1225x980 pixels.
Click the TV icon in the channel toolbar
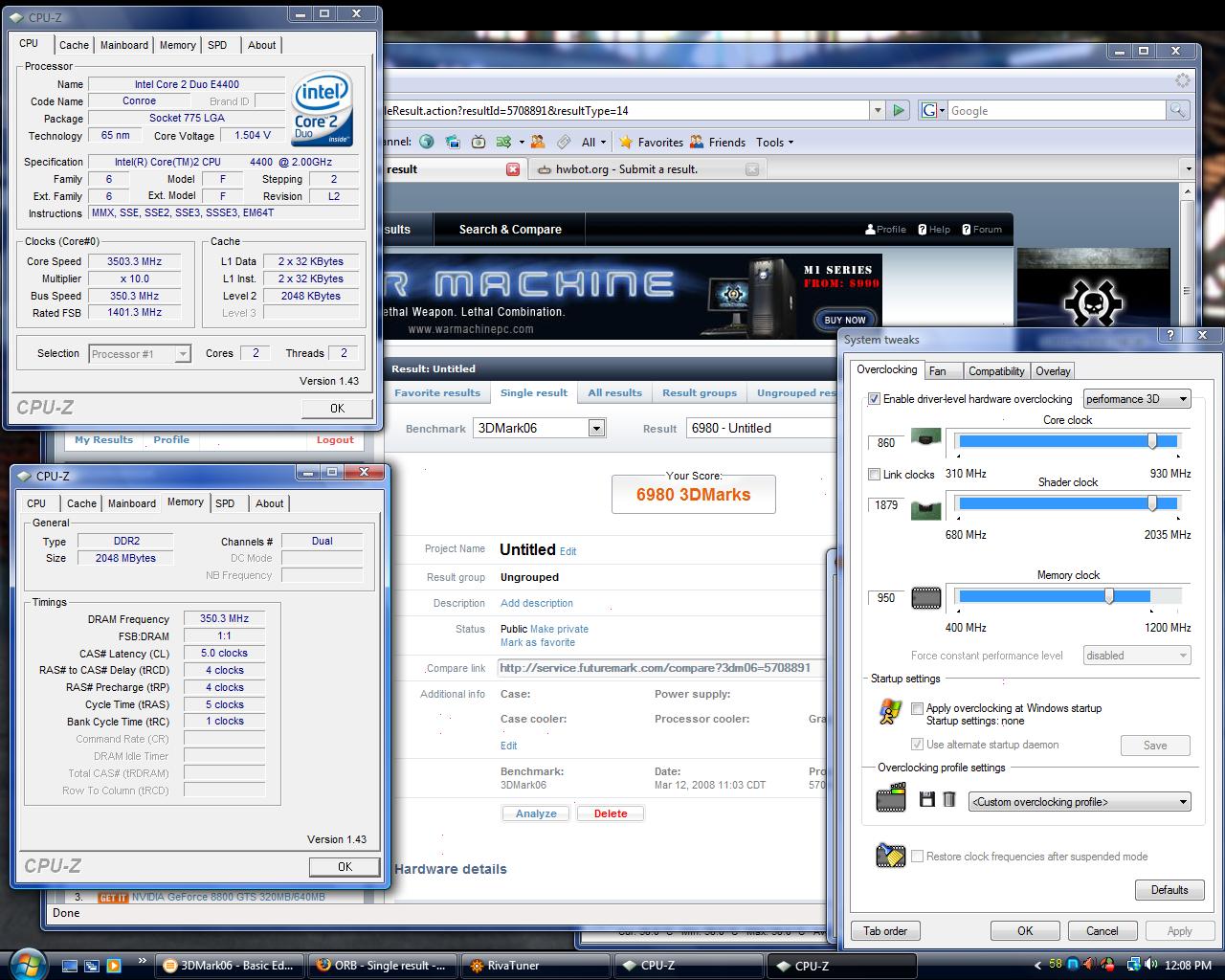(478, 142)
